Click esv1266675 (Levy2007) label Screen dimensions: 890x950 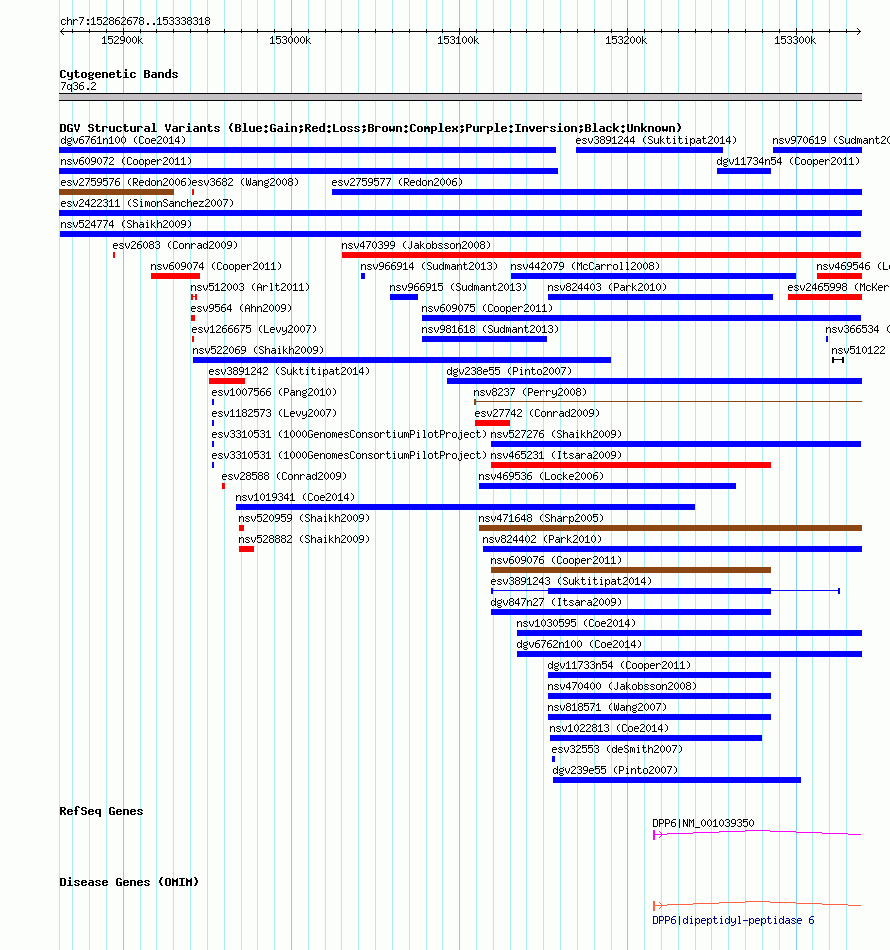(254, 329)
